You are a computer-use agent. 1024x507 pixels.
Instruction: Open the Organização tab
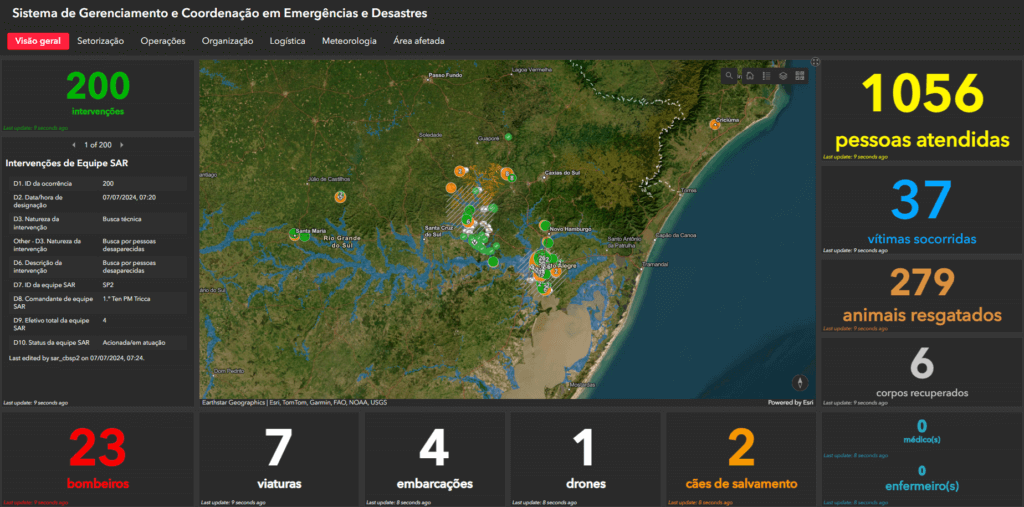point(227,41)
